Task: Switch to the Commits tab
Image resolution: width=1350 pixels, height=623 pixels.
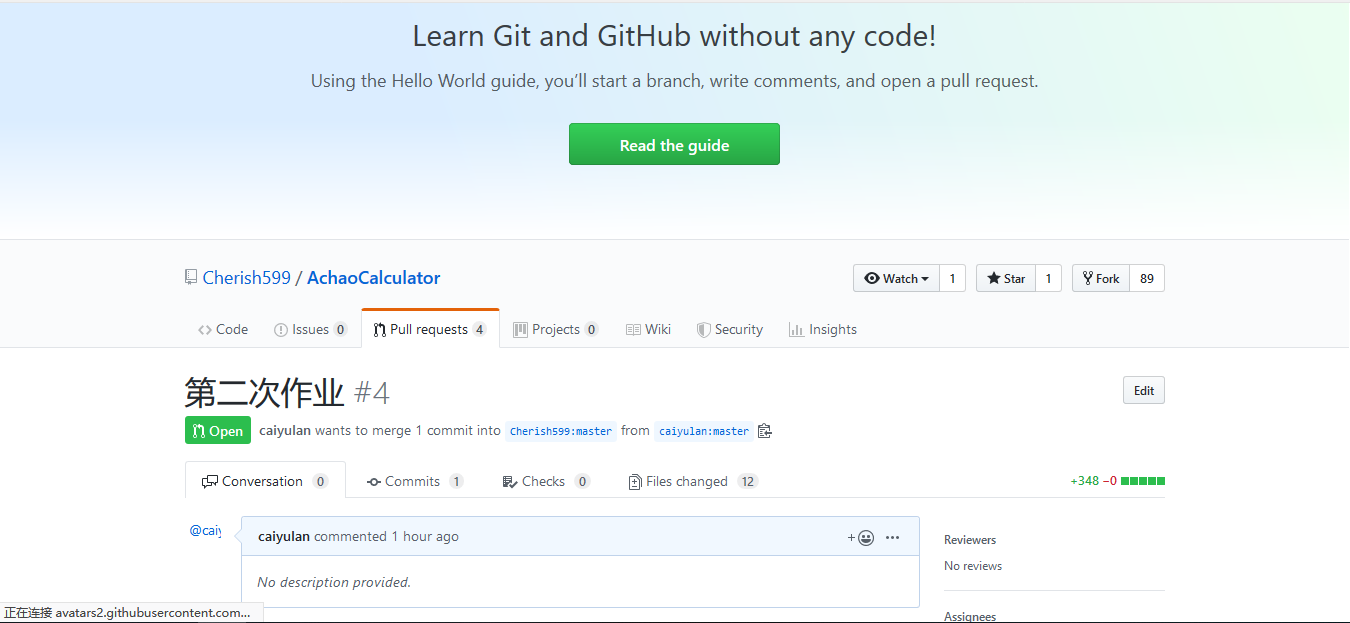Action: (x=414, y=481)
